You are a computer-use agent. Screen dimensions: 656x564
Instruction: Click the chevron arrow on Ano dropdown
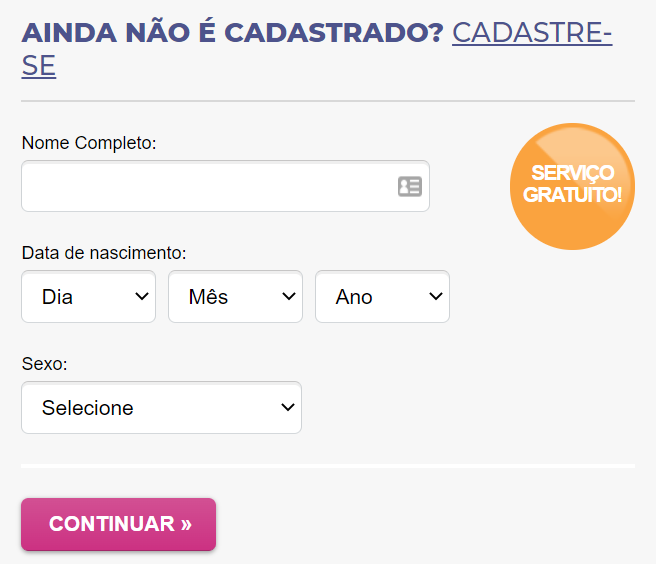pyautogui.click(x=436, y=296)
